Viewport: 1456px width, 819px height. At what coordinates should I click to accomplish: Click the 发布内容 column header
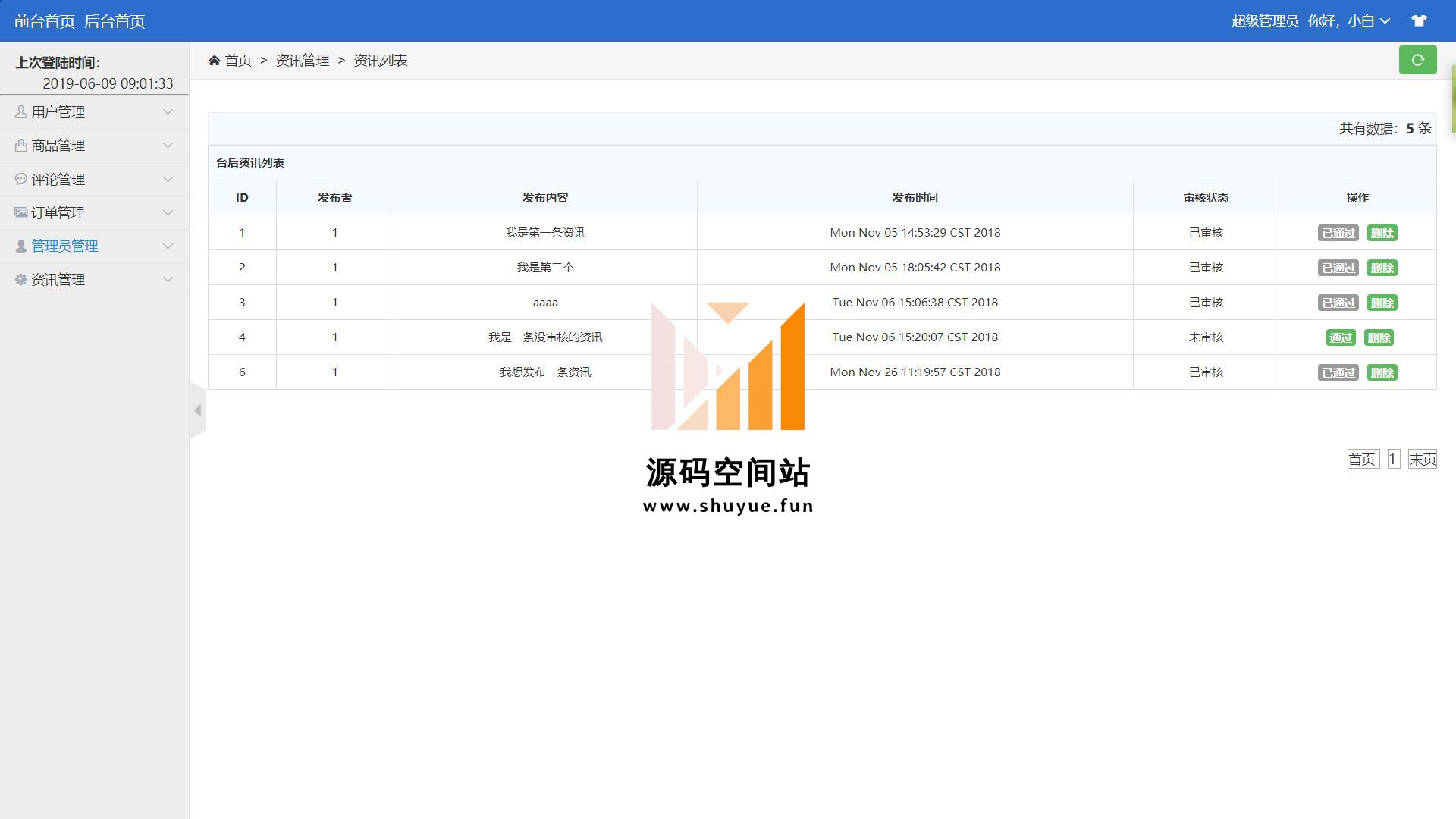[545, 197]
